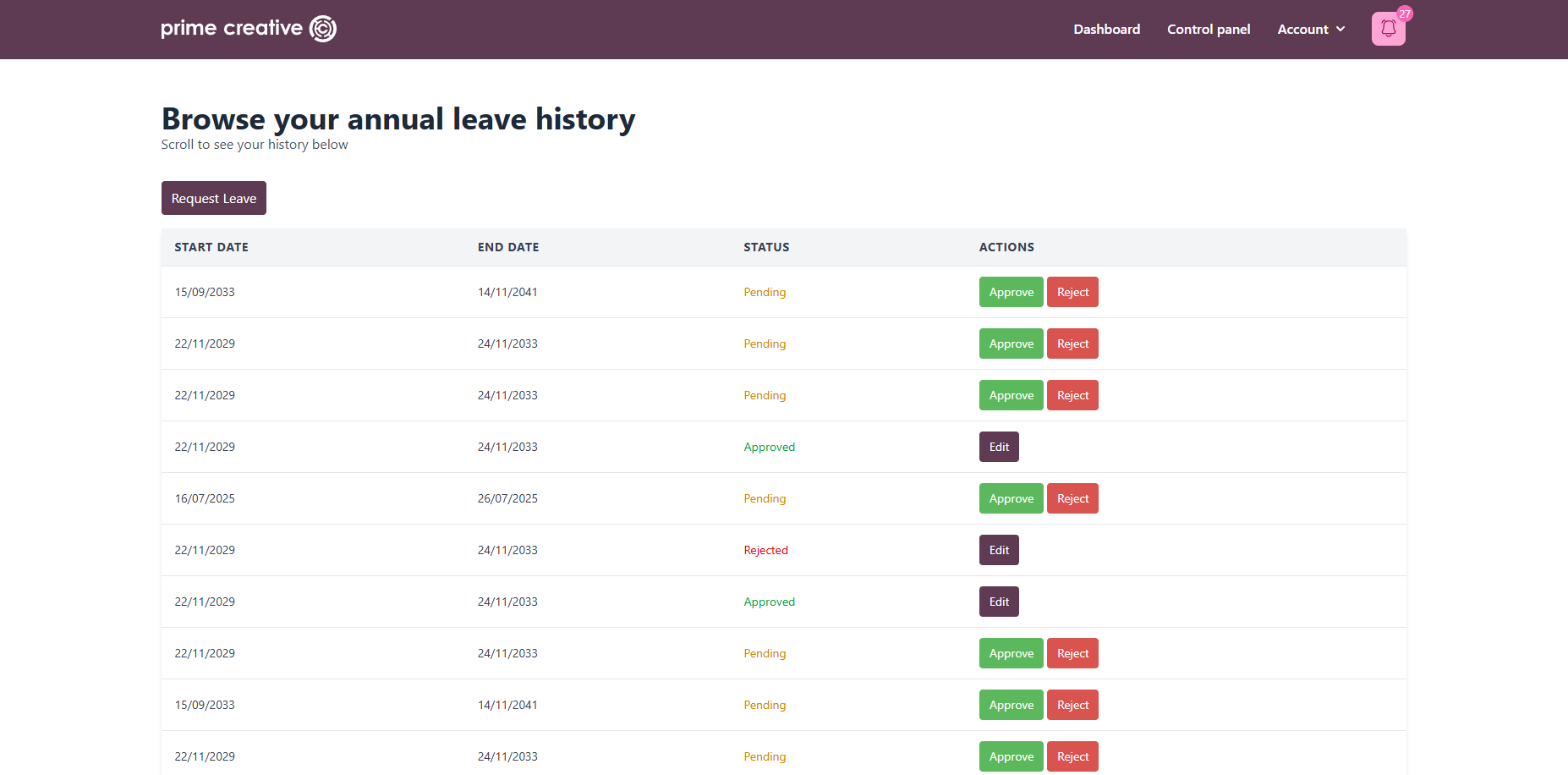Screen dimensions: 1568x775
Task: Approve the 16/07/2025 leave request
Action: (x=1011, y=498)
